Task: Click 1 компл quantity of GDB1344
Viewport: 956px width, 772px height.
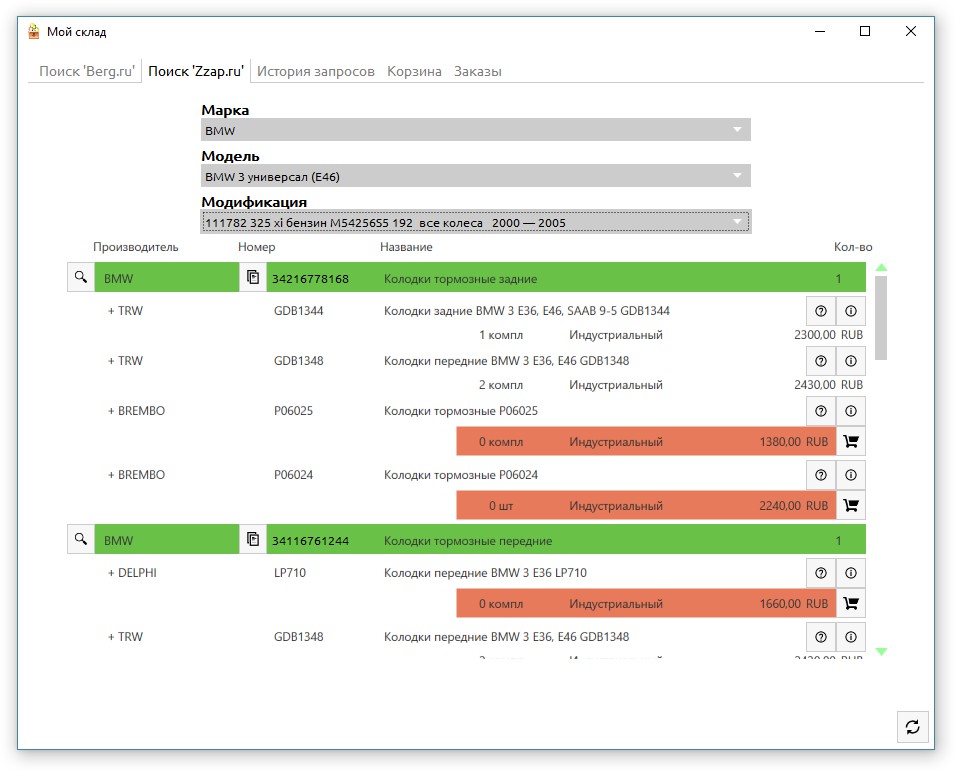Action: [501, 335]
